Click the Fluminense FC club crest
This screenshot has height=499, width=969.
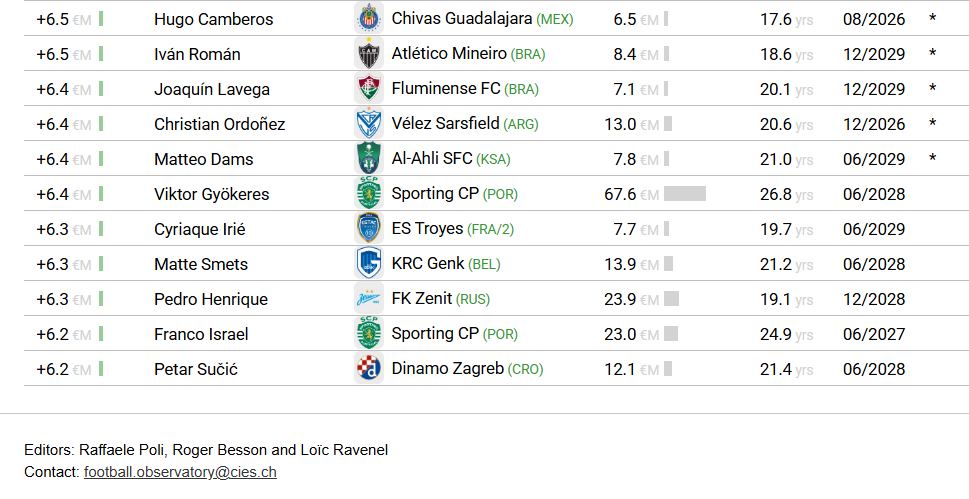pos(369,88)
